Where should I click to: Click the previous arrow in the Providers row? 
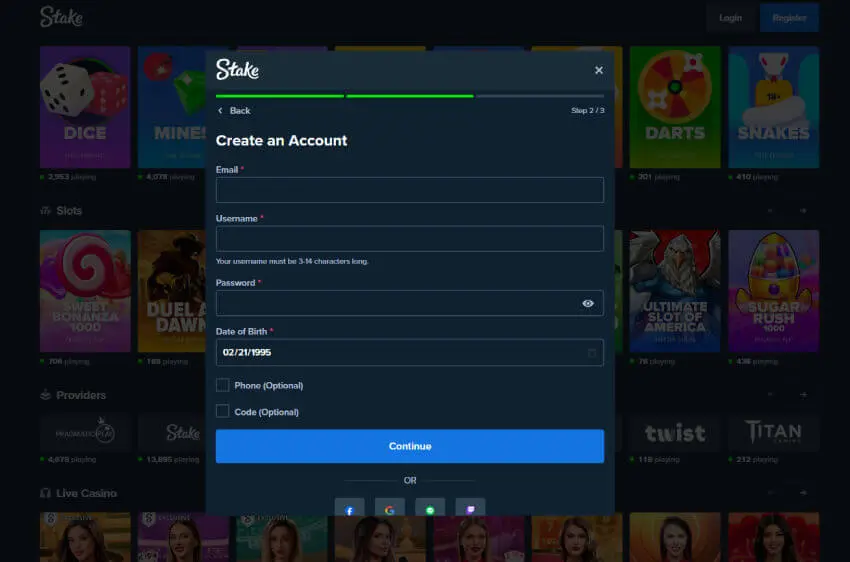pyautogui.click(x=770, y=395)
